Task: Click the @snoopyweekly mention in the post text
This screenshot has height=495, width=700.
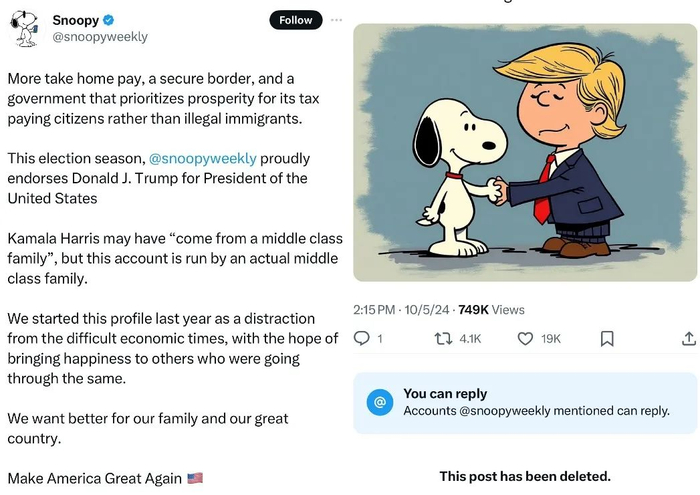Action: [x=203, y=158]
